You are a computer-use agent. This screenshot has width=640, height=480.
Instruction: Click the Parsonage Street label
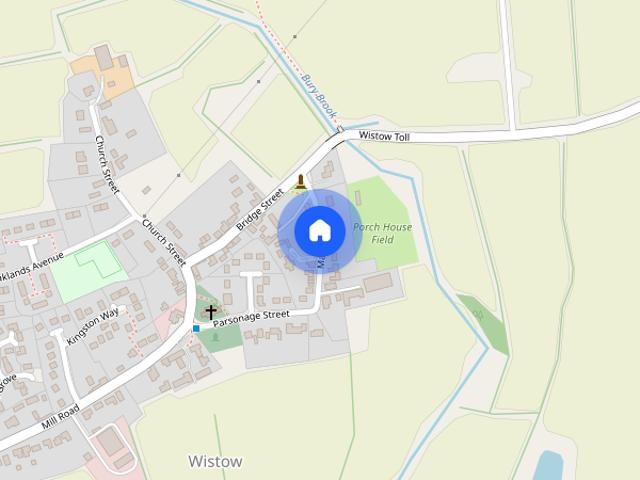pyautogui.click(x=251, y=318)
